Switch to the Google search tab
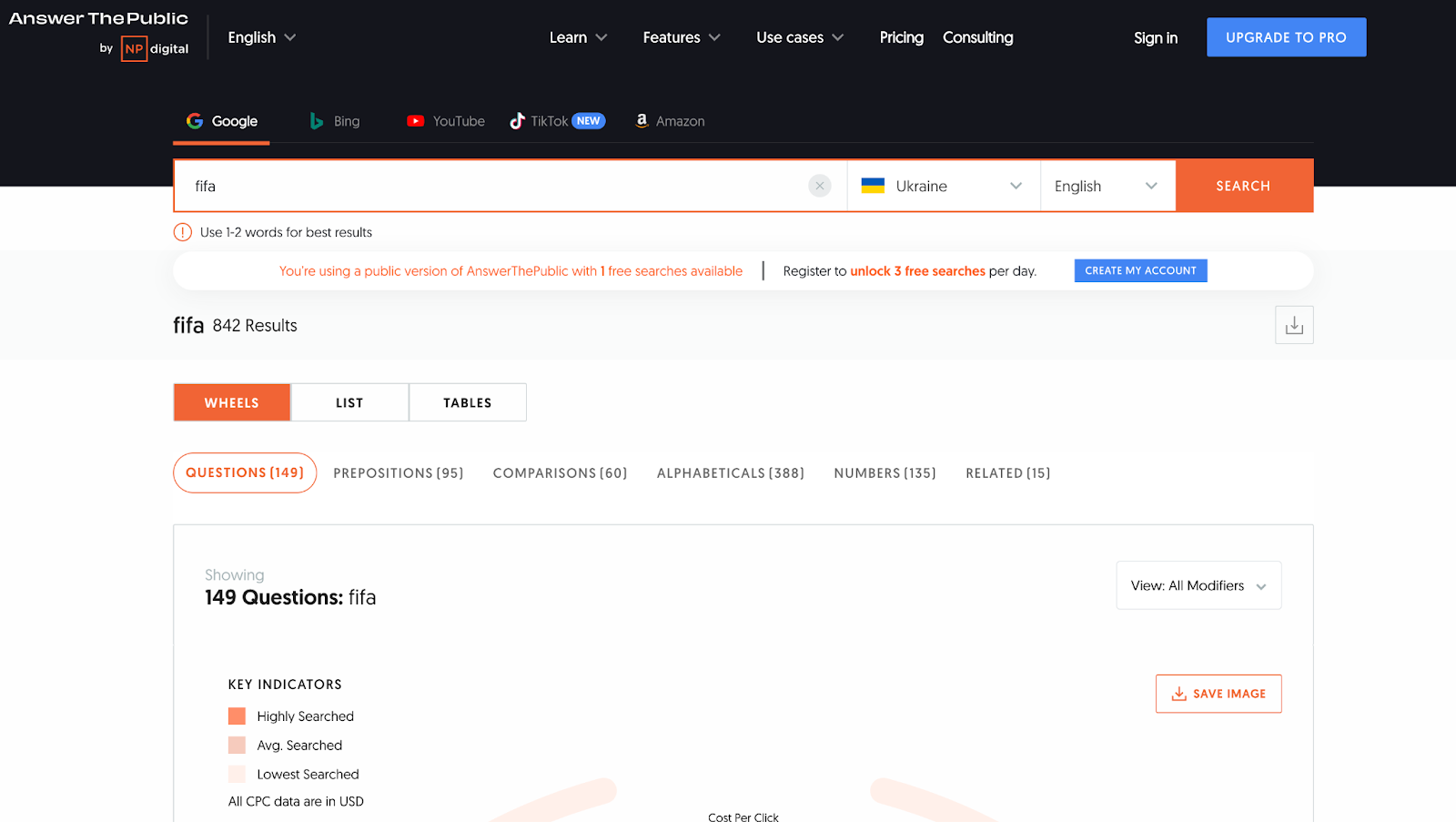This screenshot has height=822, width=1456. click(x=221, y=121)
